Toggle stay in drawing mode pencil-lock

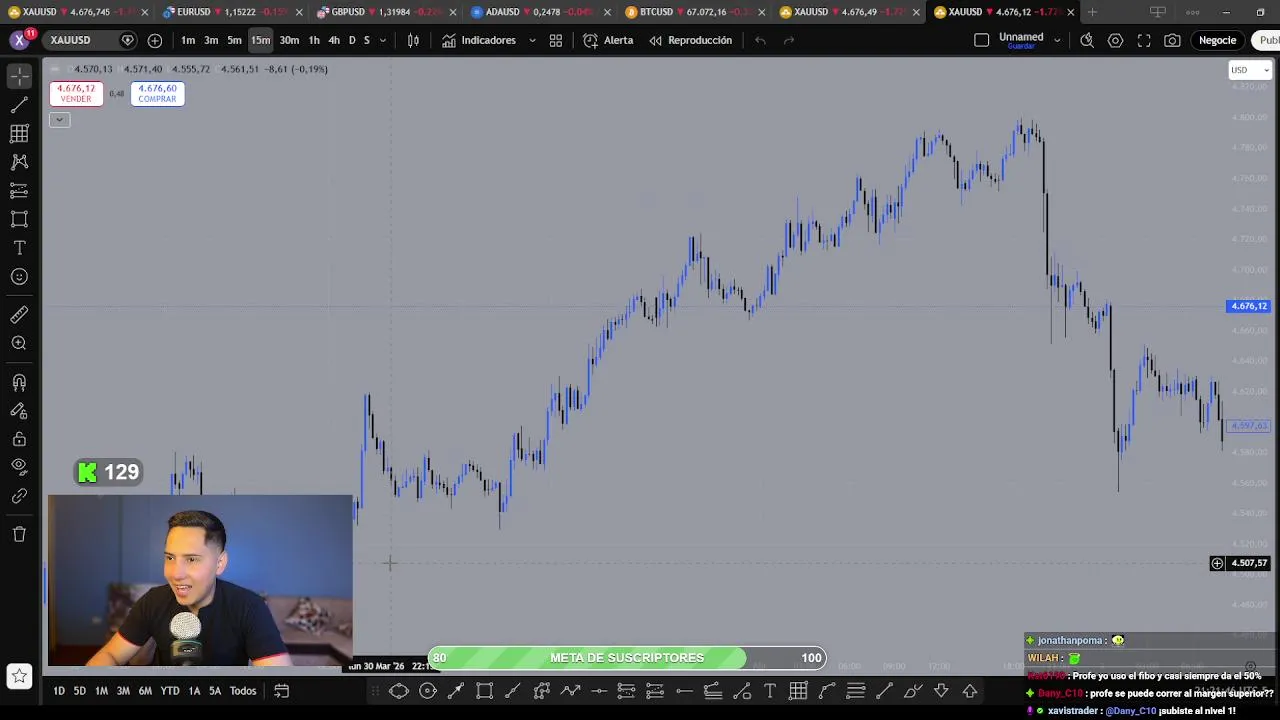[x=19, y=411]
